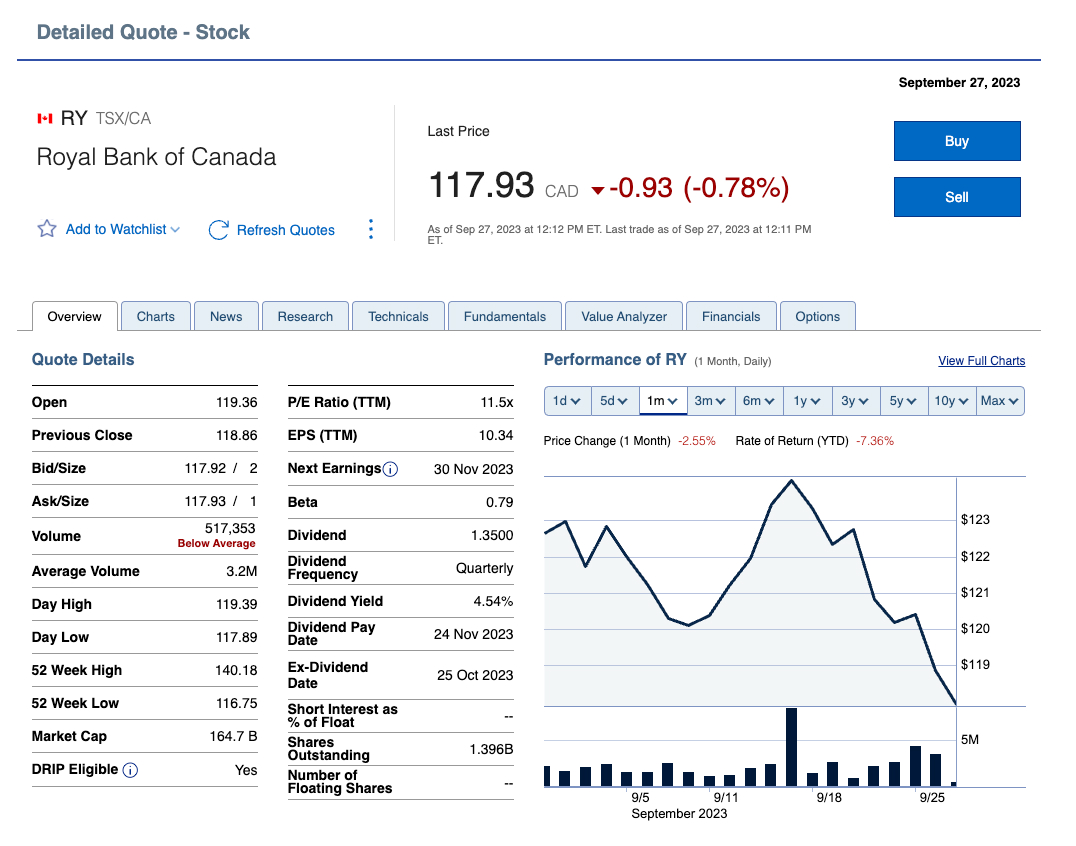Viewport: 1076px width, 846px height.
Task: Switch to the Charts tab
Action: click(156, 316)
